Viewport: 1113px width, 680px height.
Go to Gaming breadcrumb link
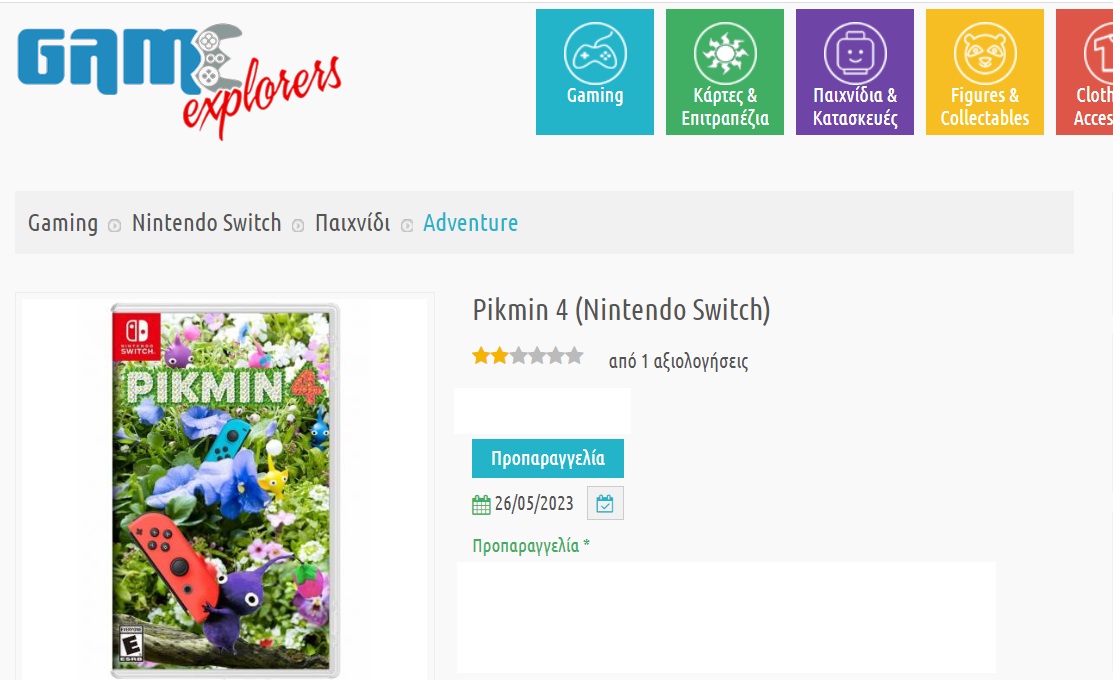click(63, 224)
